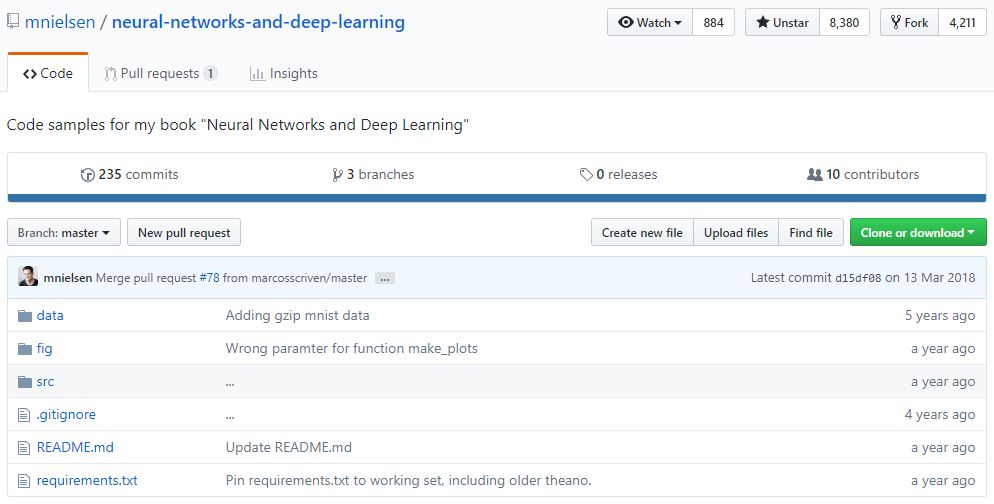Open the Pull requests tab

point(160,74)
